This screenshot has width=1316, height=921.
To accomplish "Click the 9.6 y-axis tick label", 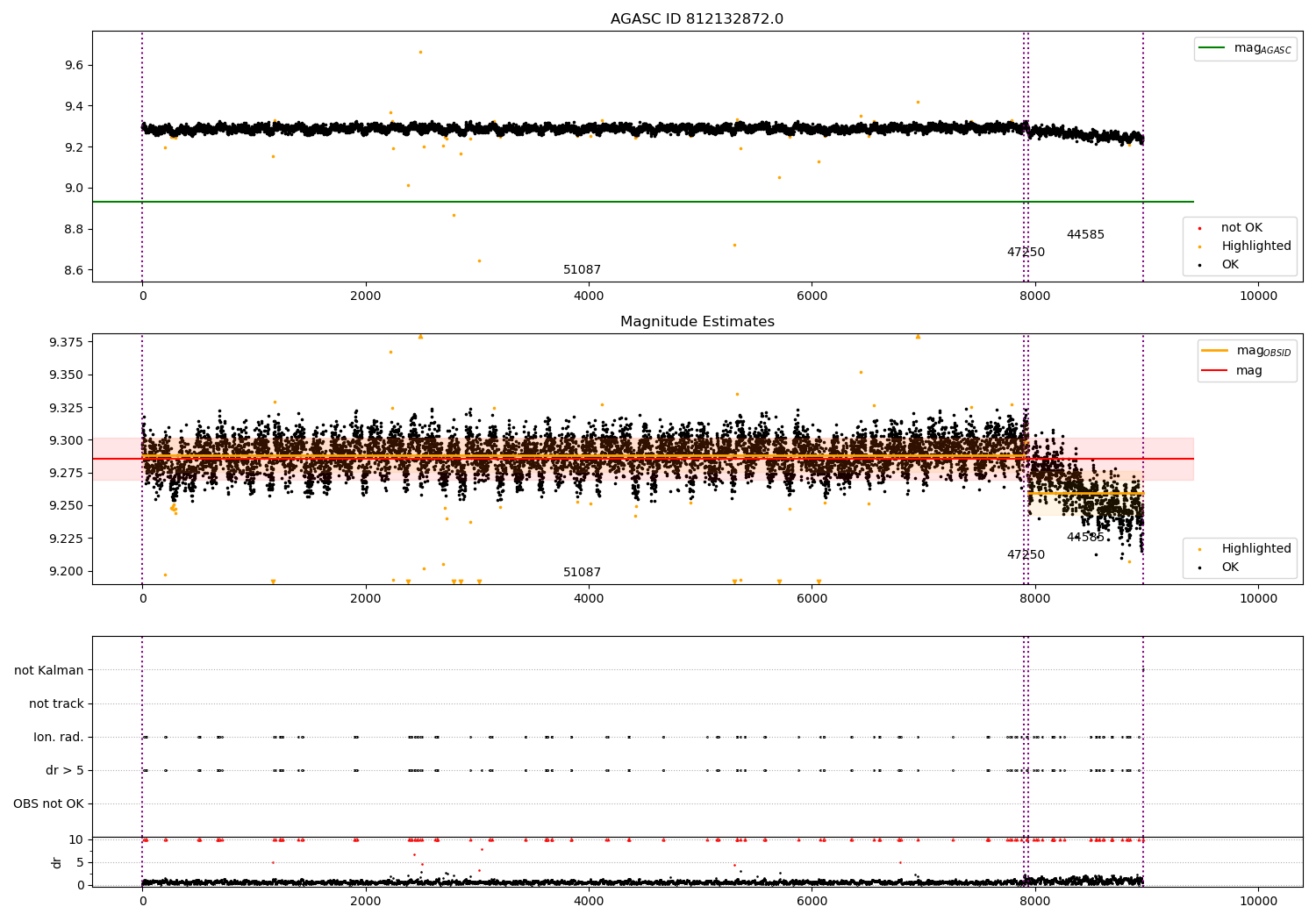I will 74,66.
